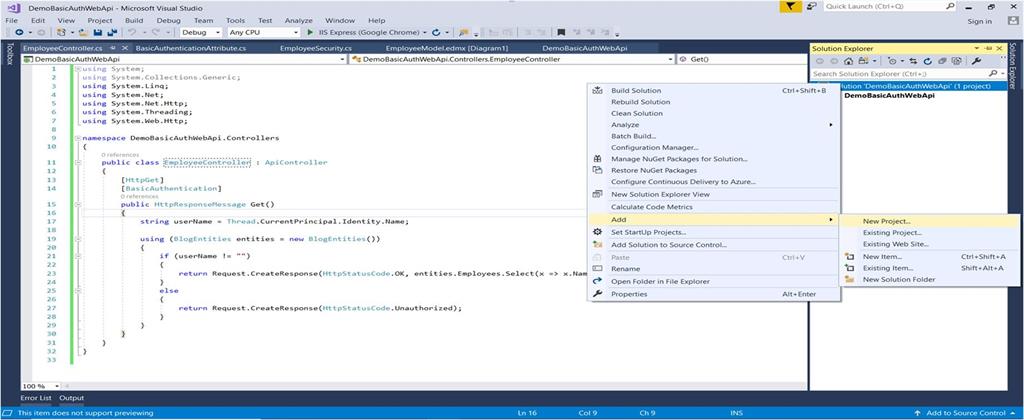Click Sign in link at top right
The height and width of the screenshot is (420, 1024).
point(980,21)
